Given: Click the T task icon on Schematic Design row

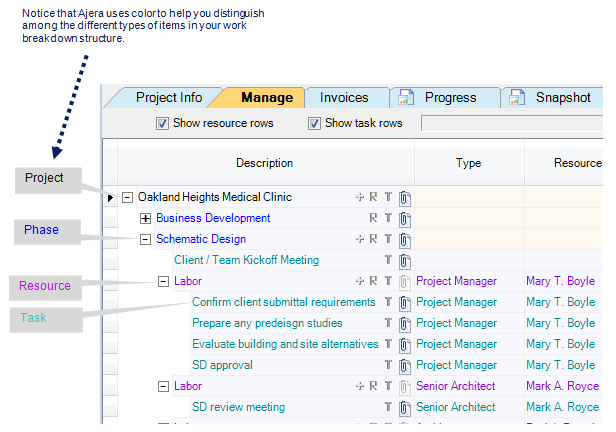Looking at the screenshot, I should click(389, 239).
